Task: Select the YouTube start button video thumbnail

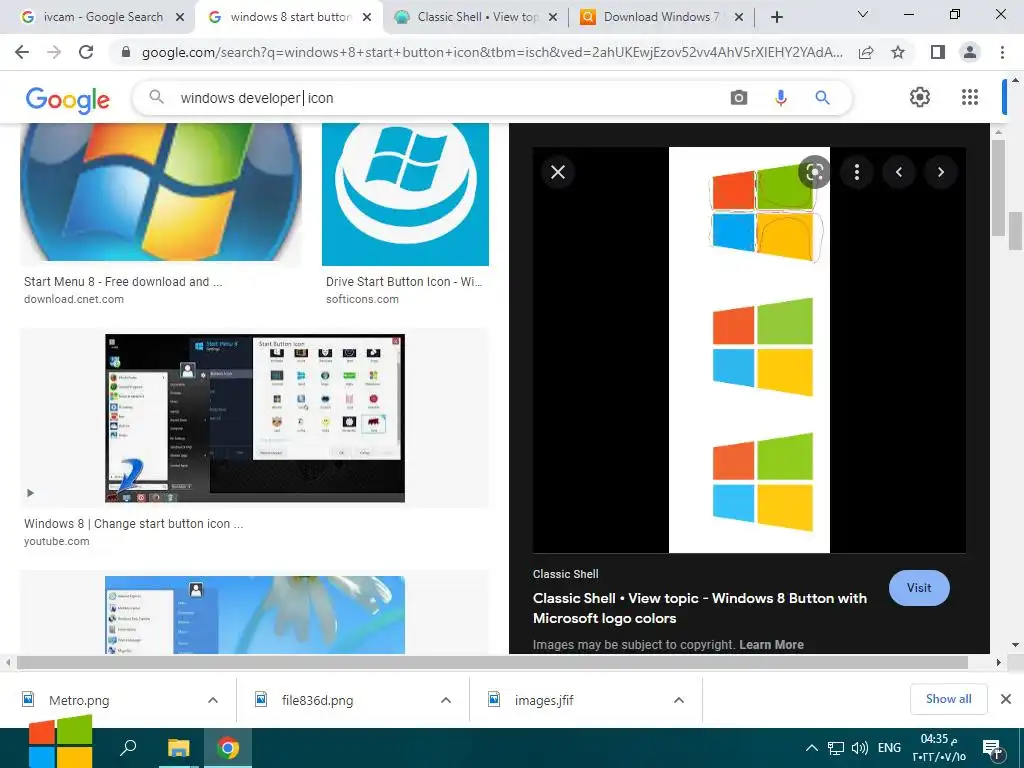Action: click(x=255, y=418)
